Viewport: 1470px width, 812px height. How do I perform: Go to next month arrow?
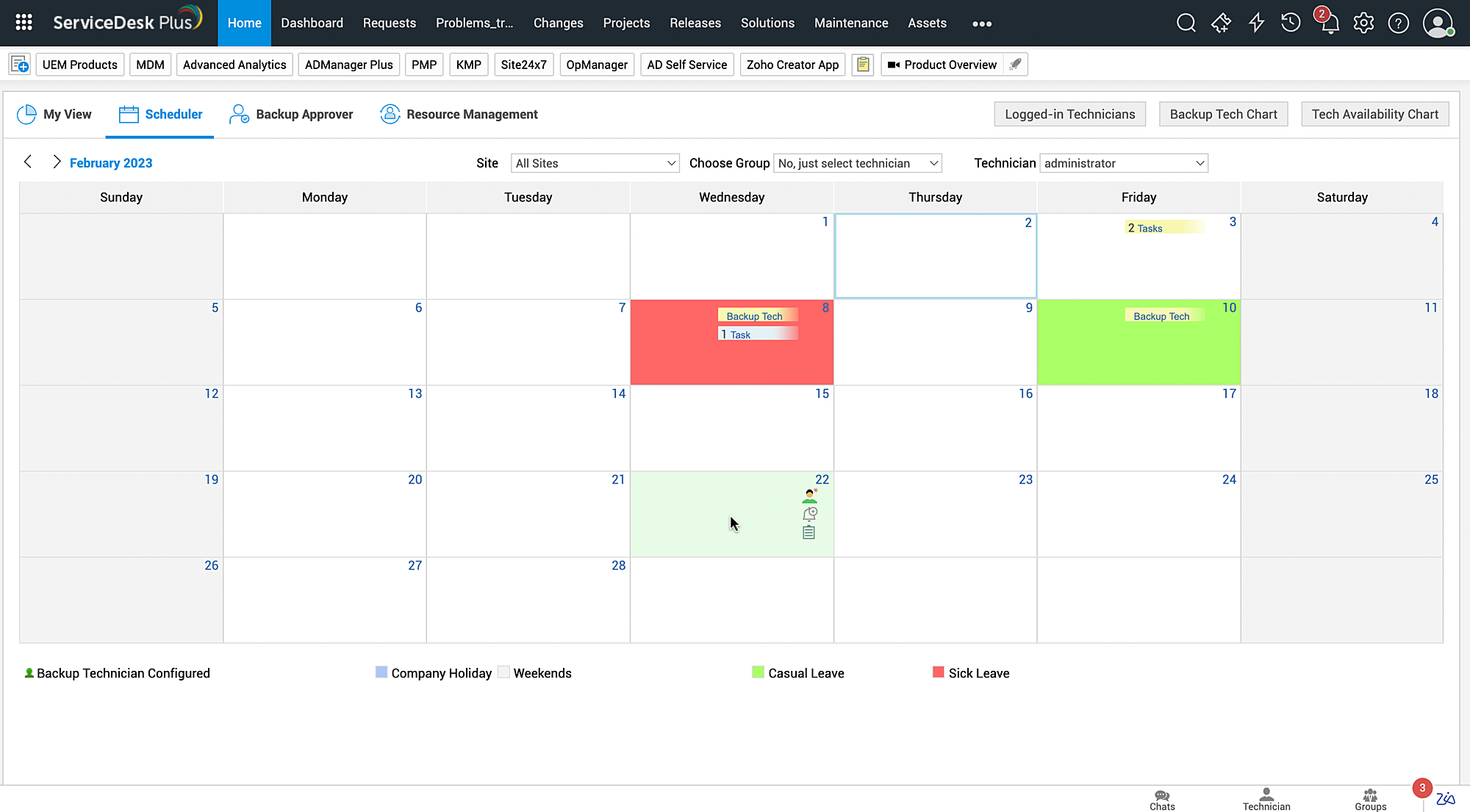[x=57, y=162]
